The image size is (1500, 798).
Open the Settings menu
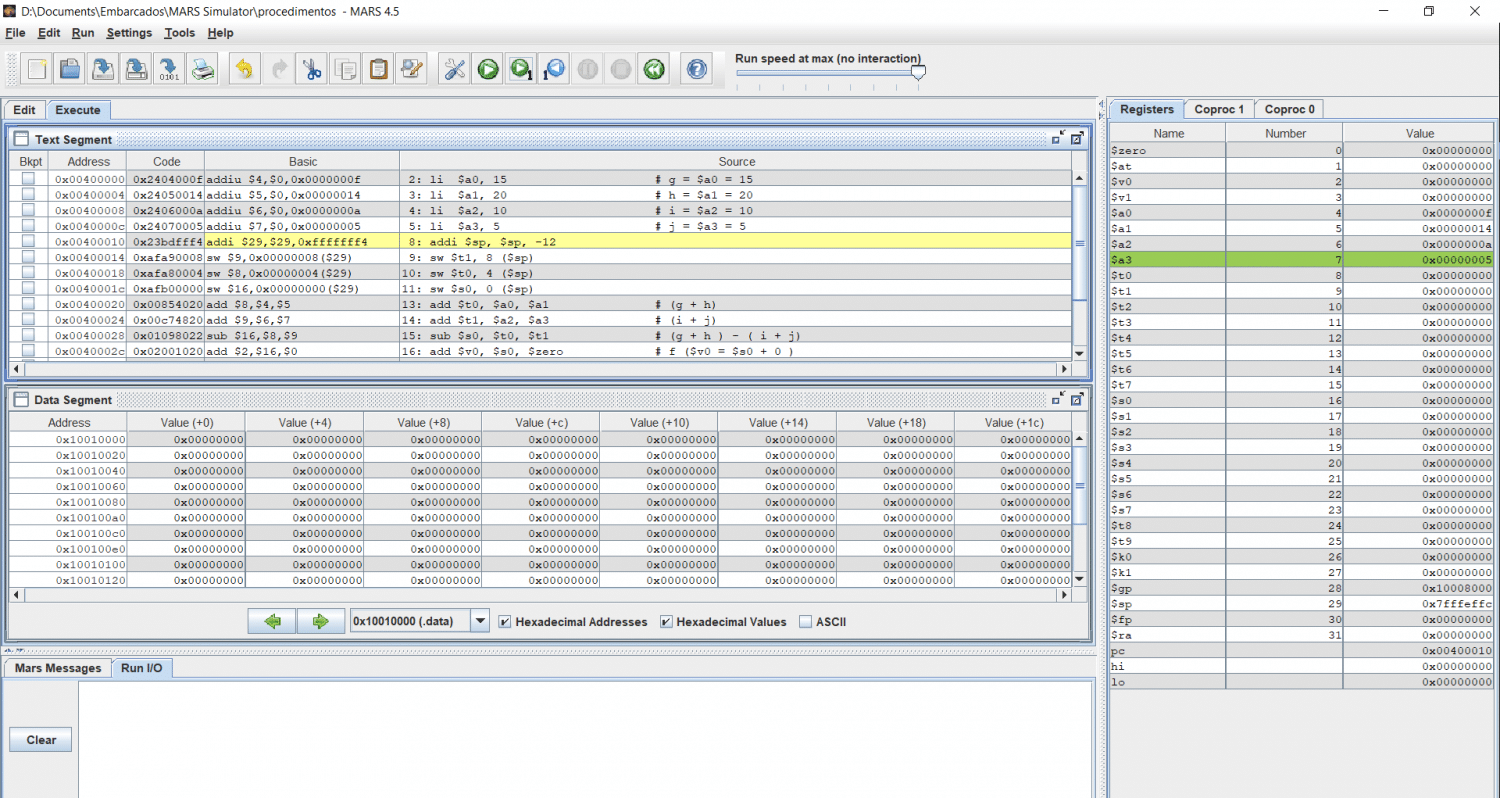129,33
